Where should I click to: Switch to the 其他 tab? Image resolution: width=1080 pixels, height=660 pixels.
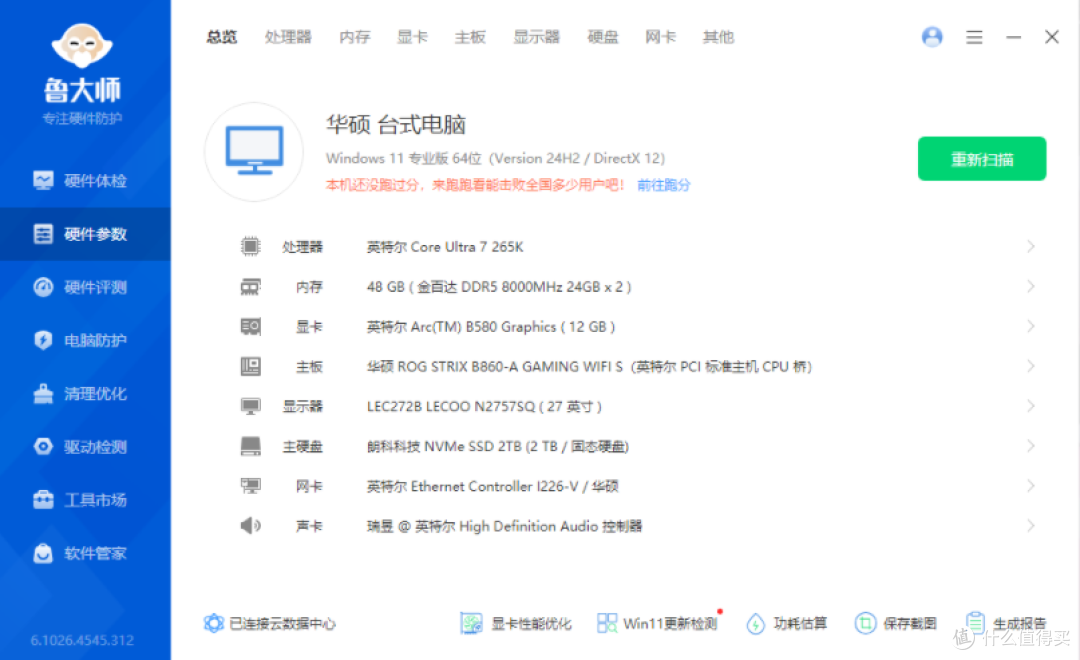coord(718,37)
